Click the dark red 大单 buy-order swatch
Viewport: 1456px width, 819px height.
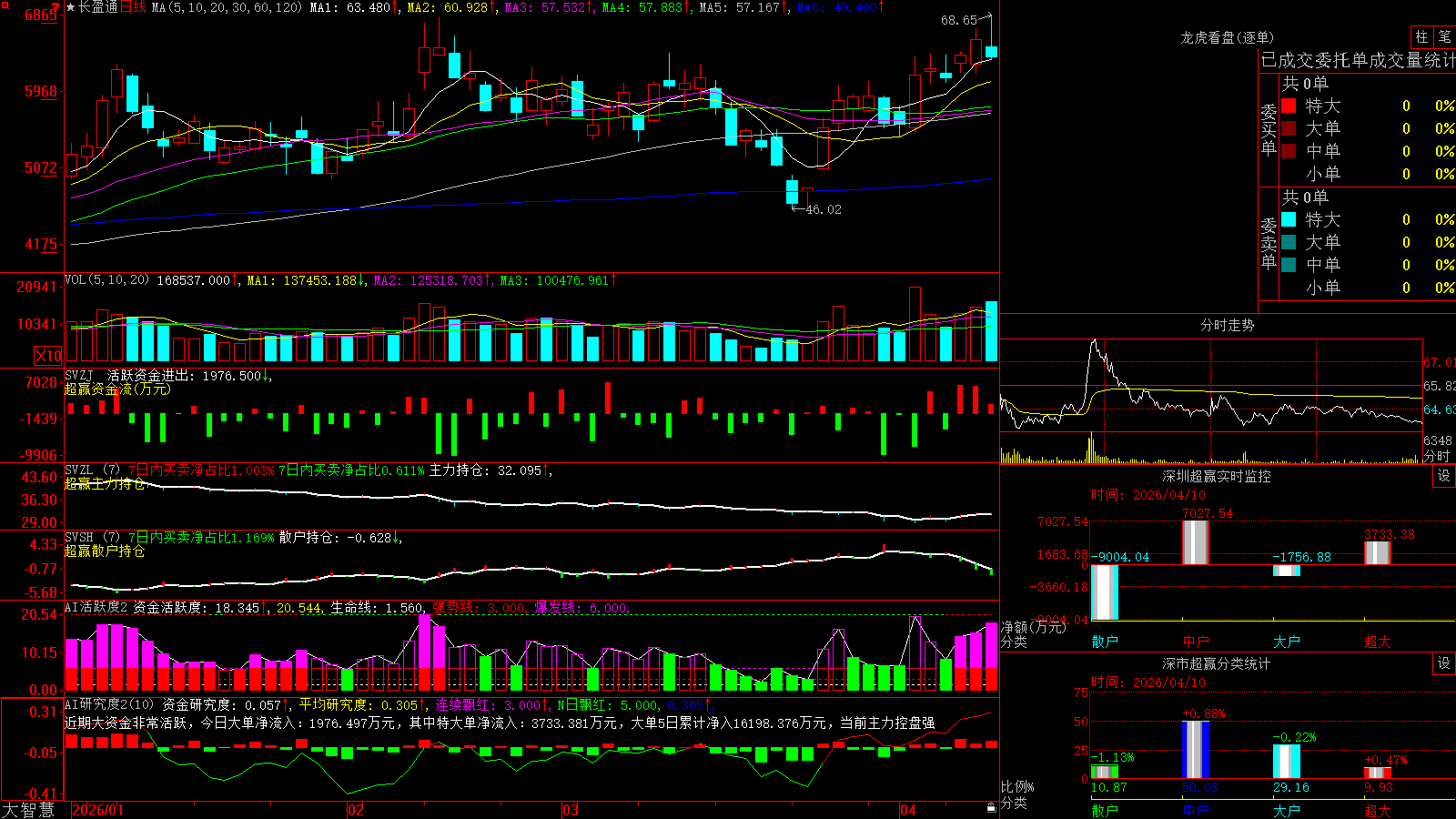[x=1289, y=128]
